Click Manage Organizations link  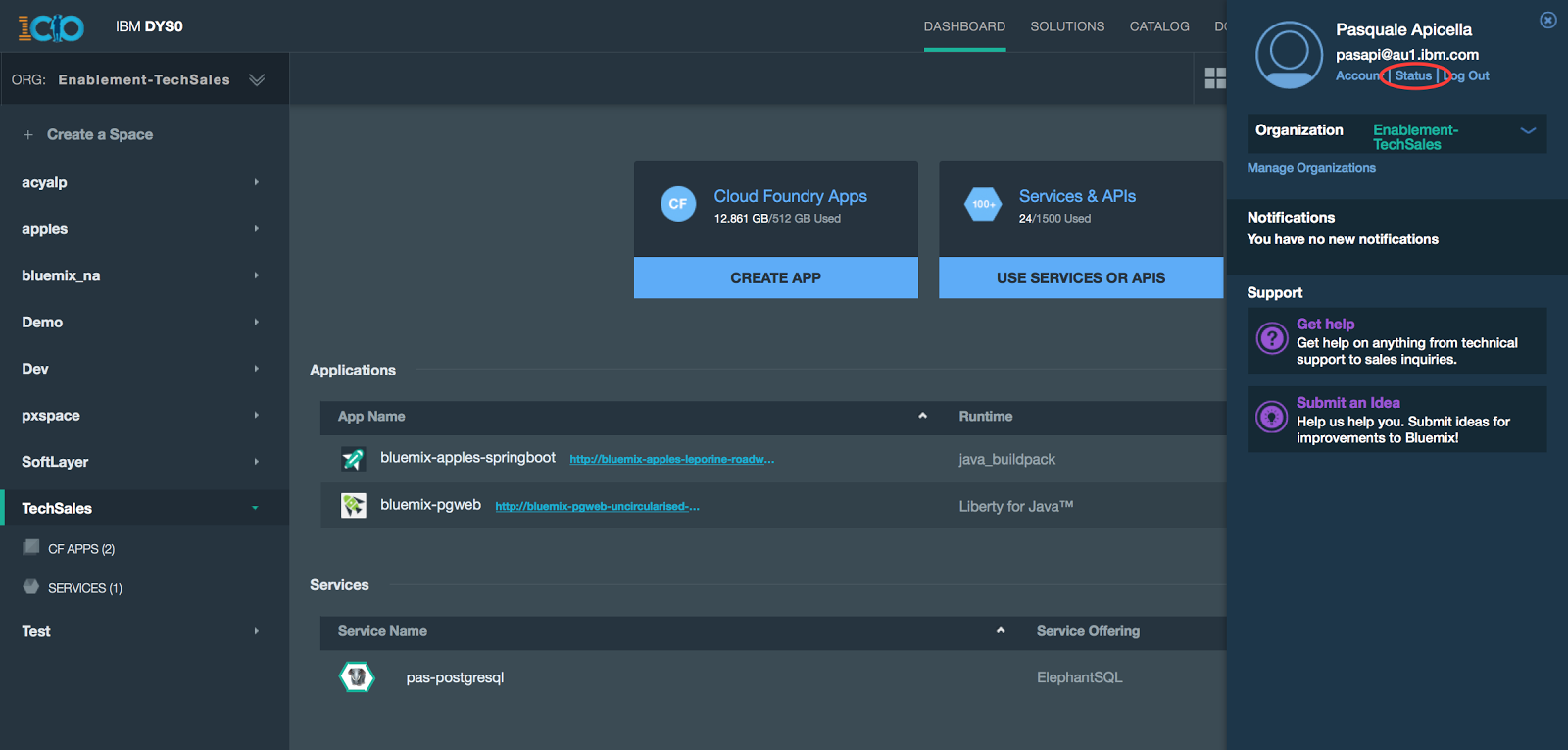1311,168
